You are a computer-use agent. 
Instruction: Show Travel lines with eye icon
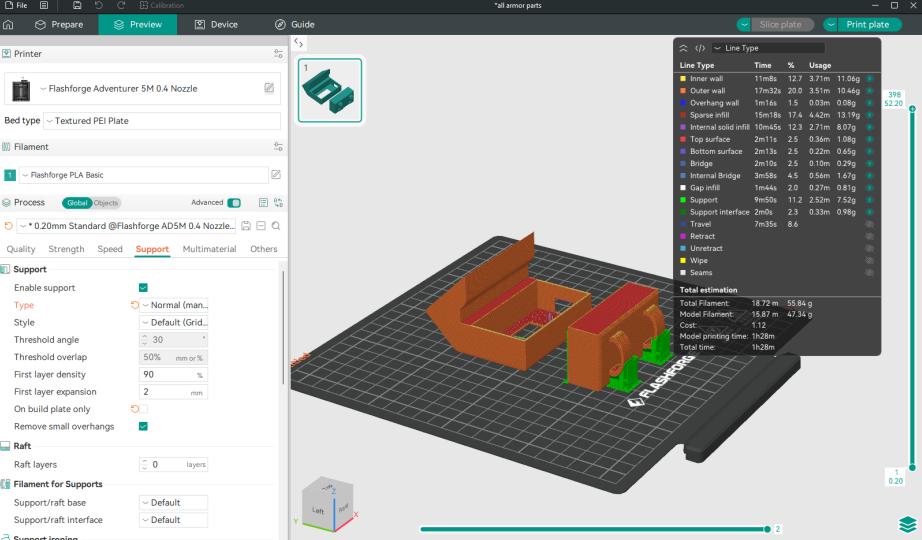coord(870,224)
